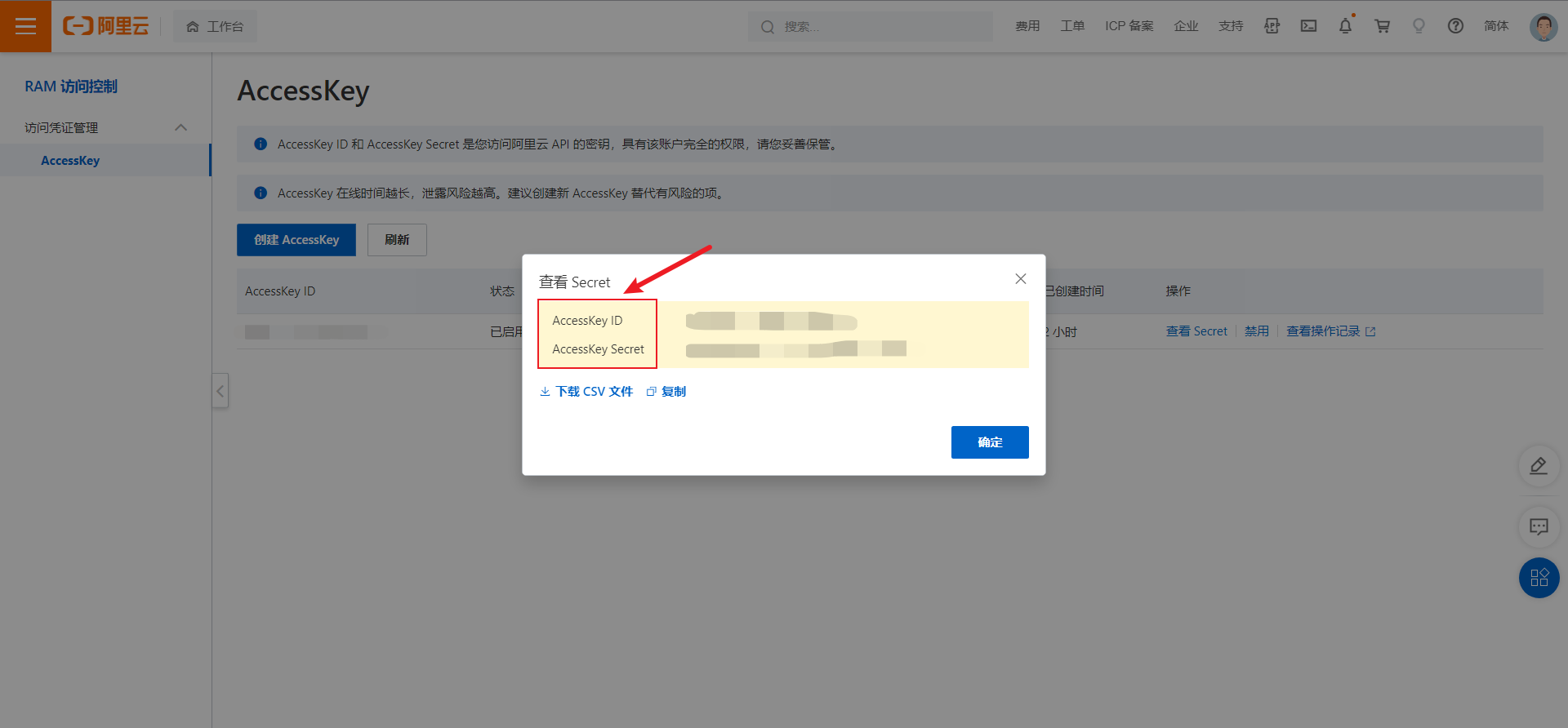
Task: Open the app download icon in header
Action: 1272,26
